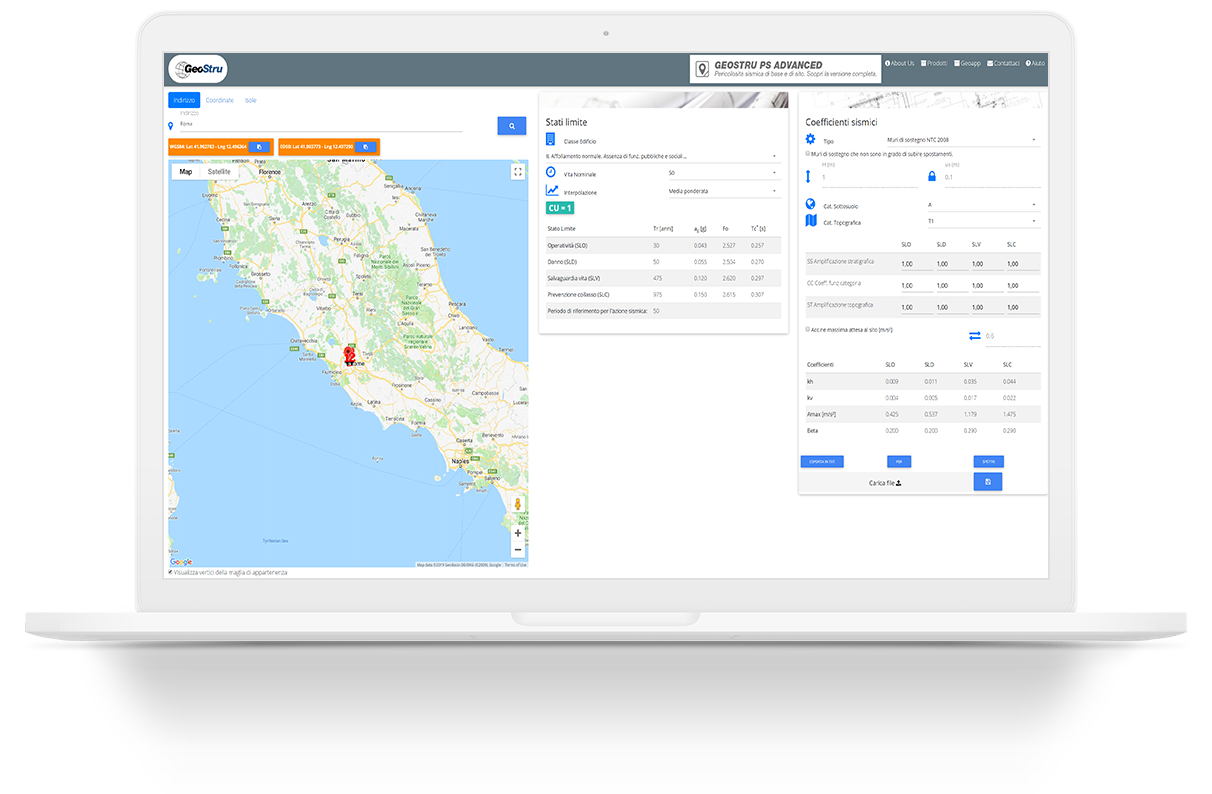Zoom in on the map
Screen dimensions: 1212x794
[517, 533]
